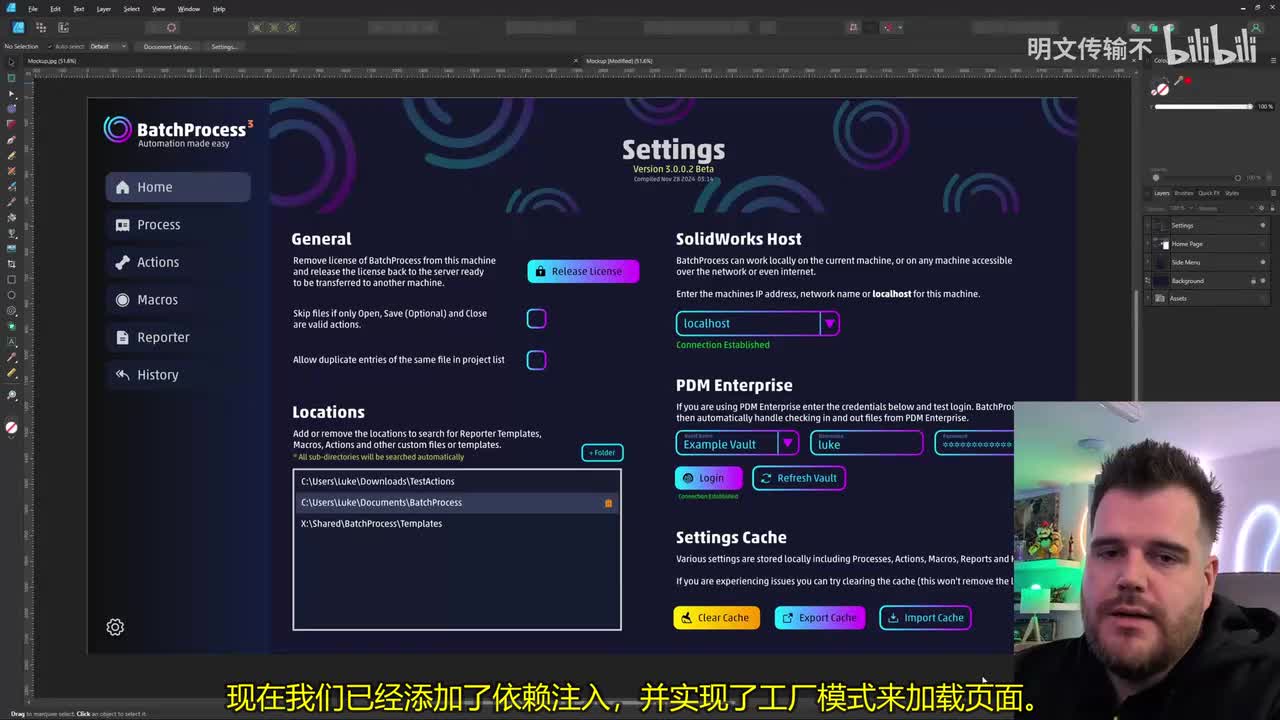Select the Ellipse shape tool
The height and width of the screenshot is (720, 1280).
[11, 295]
